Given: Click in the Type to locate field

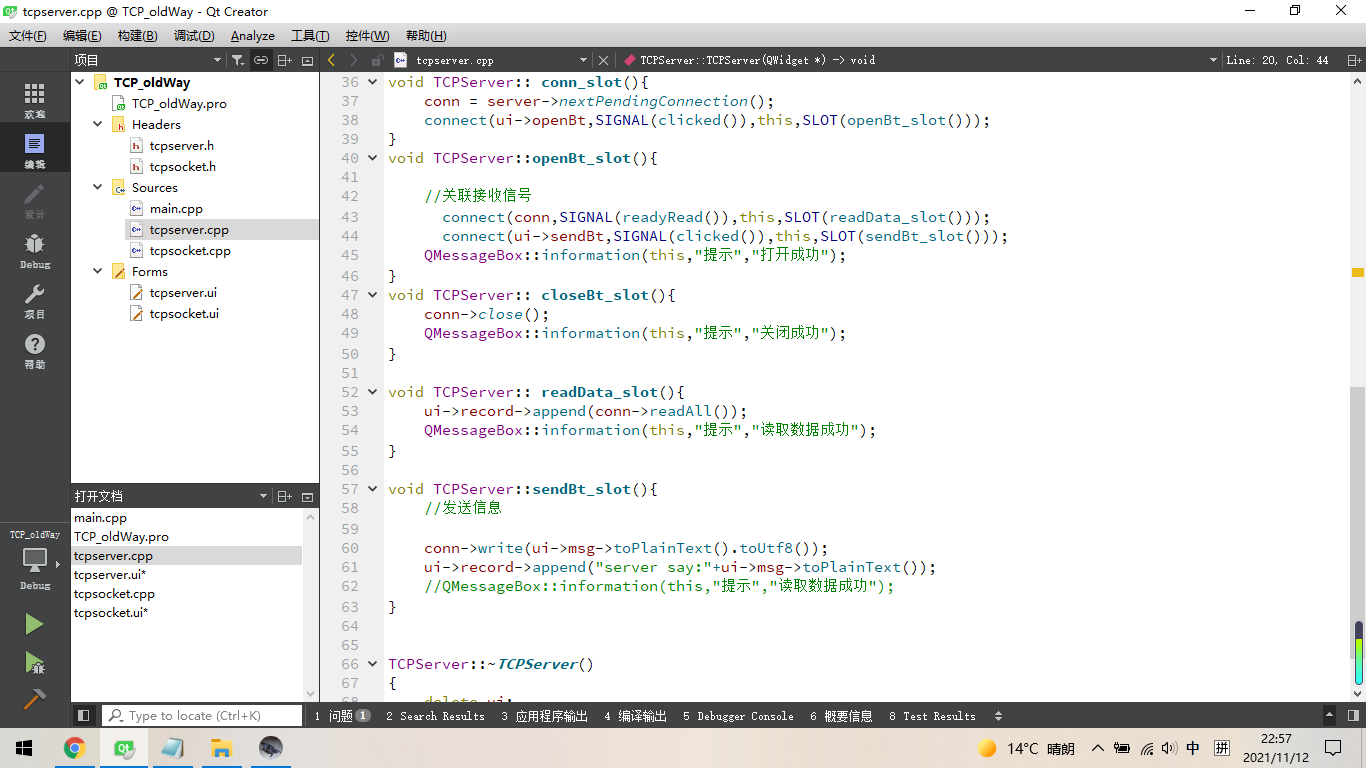Looking at the screenshot, I should coord(203,716).
